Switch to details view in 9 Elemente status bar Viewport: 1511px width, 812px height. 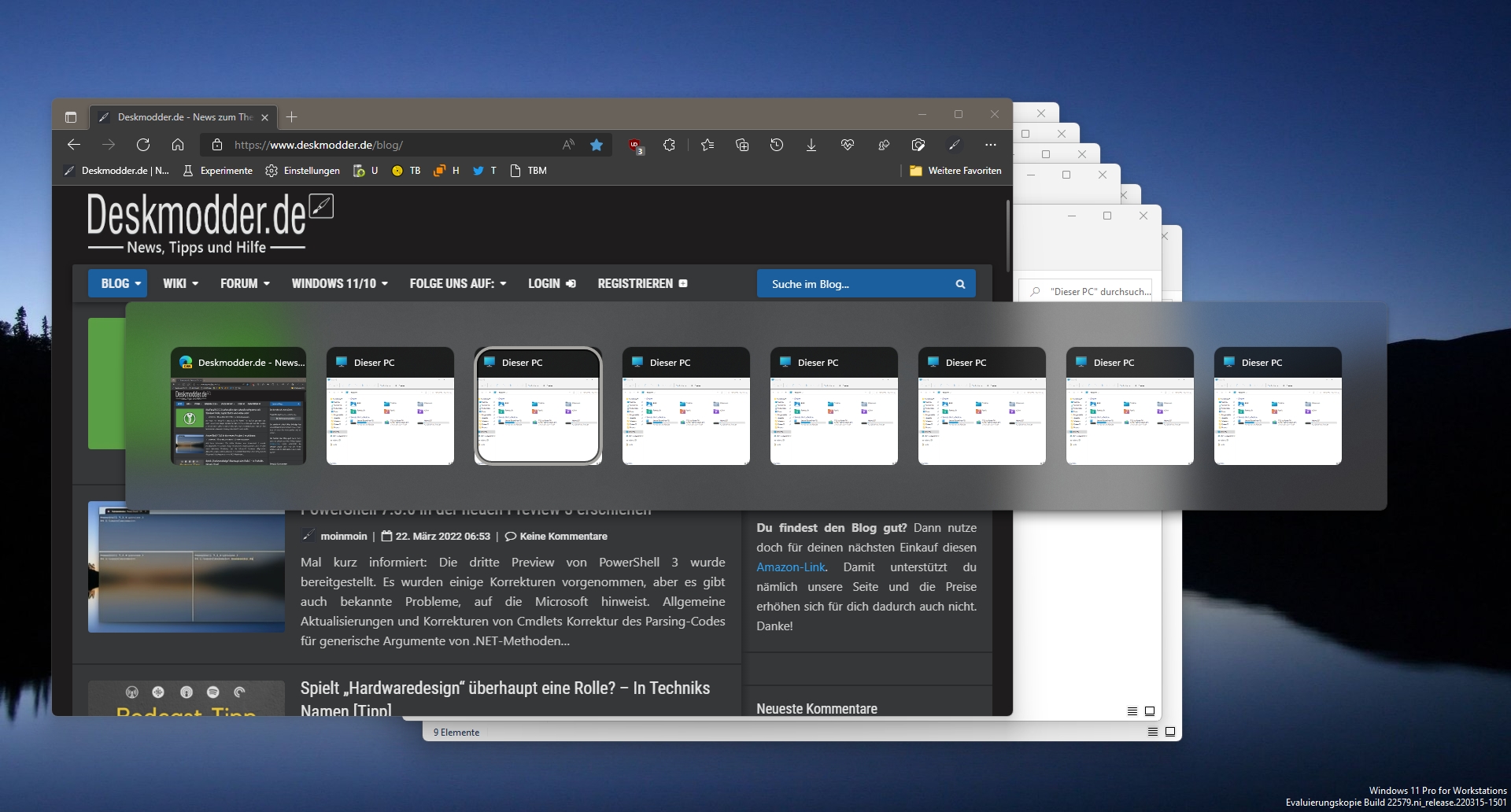[x=1152, y=732]
